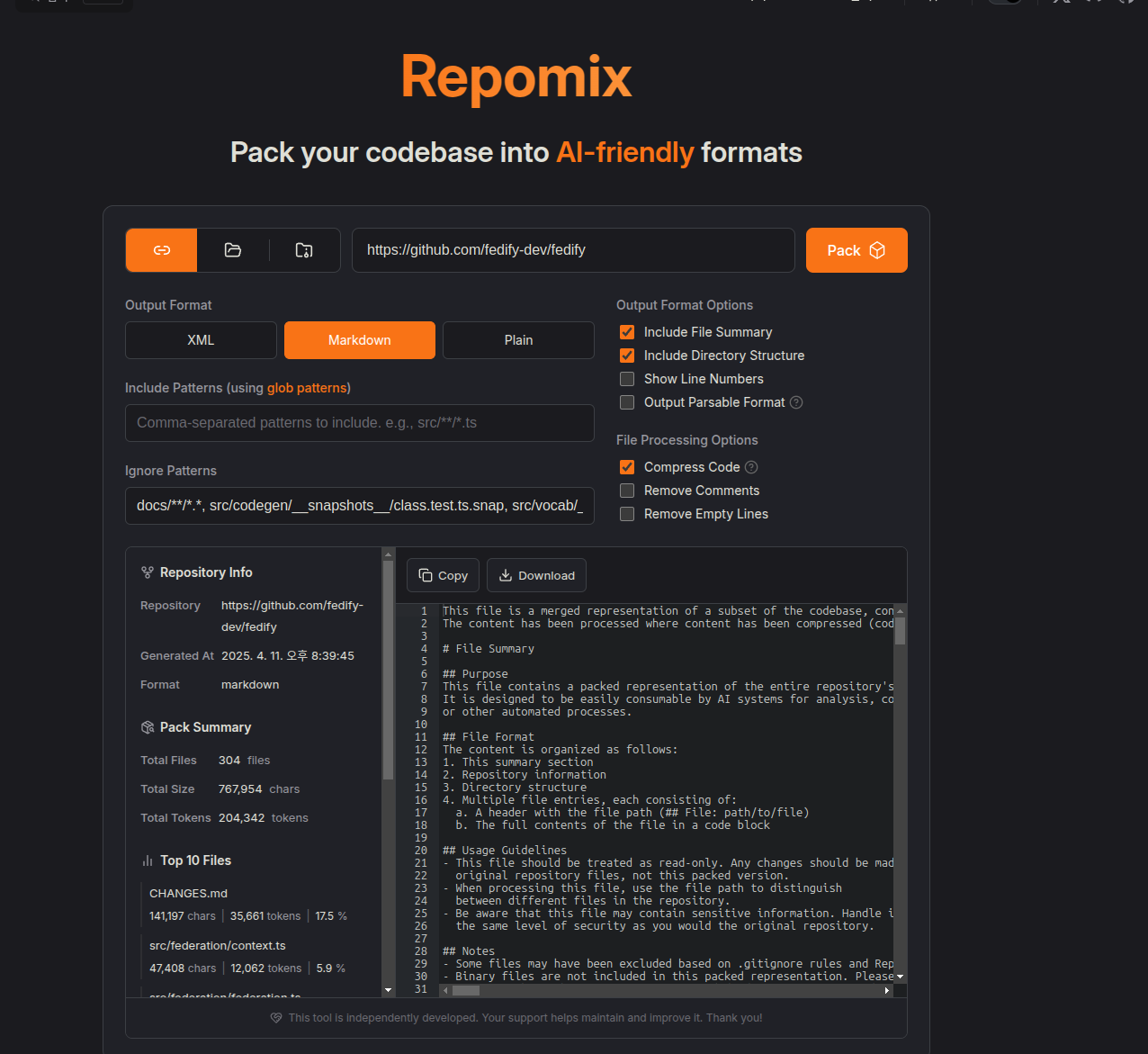Screen dimensions: 1148x1054
Task: Uncheck Include File Summary
Action: point(627,332)
